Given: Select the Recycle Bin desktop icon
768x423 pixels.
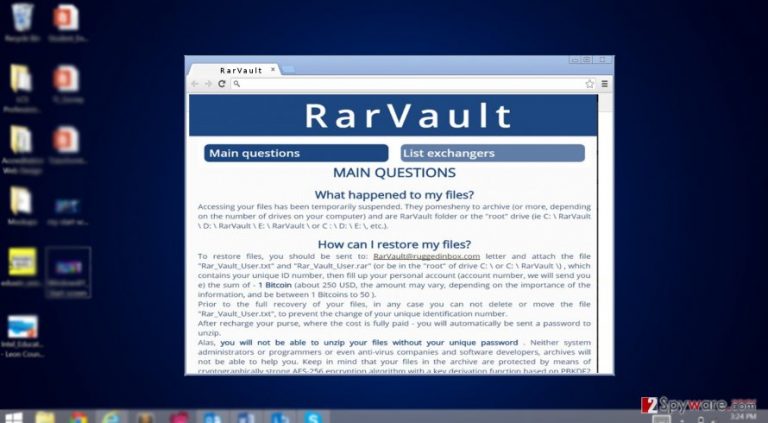Looking at the screenshot, I should (22, 23).
